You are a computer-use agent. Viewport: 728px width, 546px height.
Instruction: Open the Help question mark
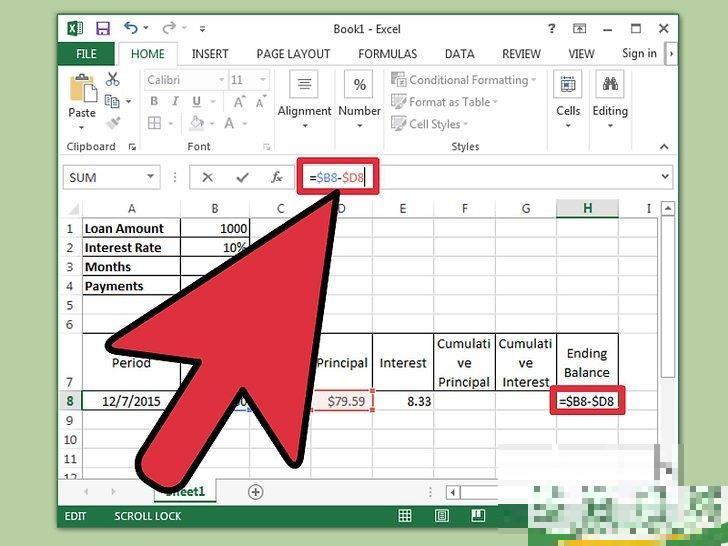(552, 28)
